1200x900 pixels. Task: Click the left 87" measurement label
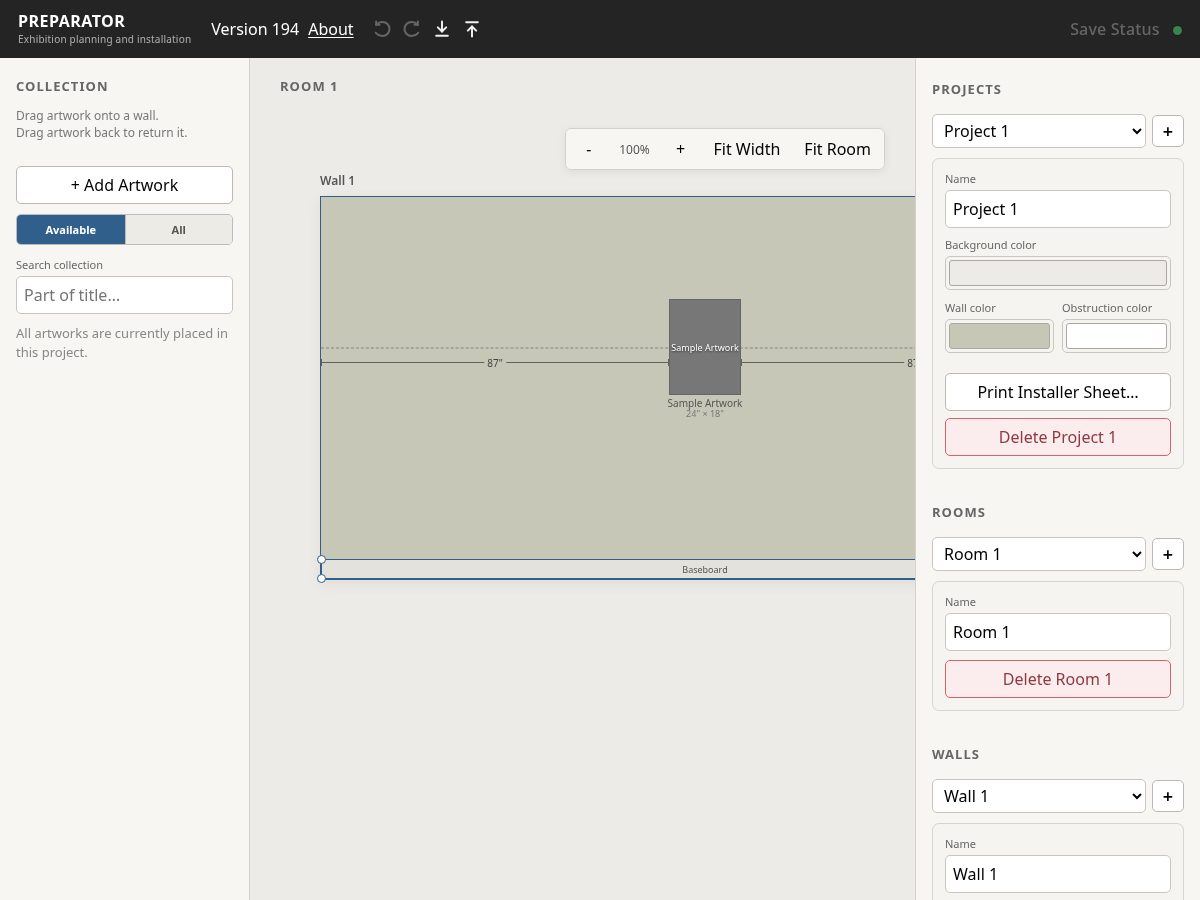pyautogui.click(x=495, y=363)
